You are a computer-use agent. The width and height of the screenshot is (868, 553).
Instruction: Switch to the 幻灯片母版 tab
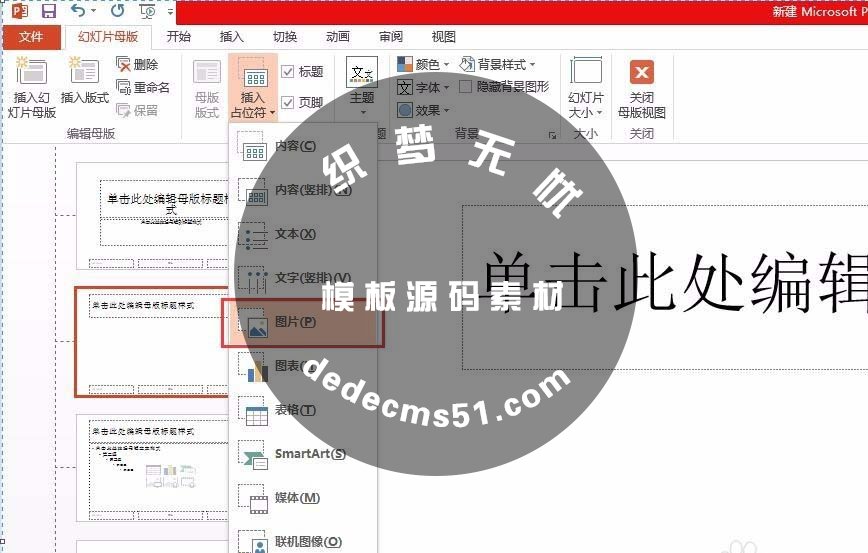[x=108, y=37]
